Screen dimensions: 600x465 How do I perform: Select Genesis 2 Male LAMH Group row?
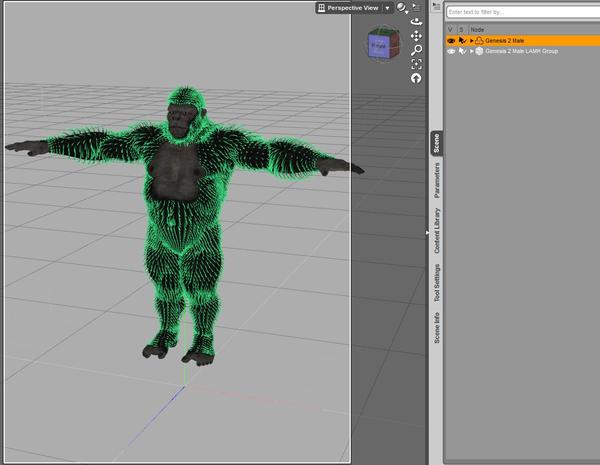(523, 51)
